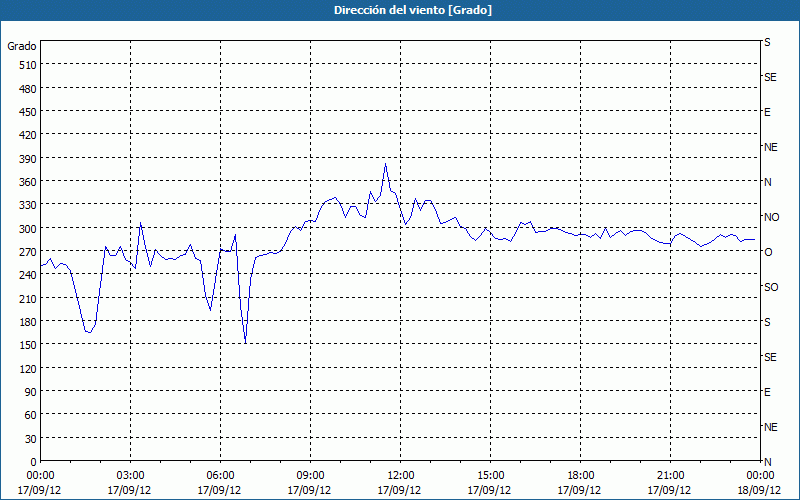Click the 30 degree axis label

point(31,439)
